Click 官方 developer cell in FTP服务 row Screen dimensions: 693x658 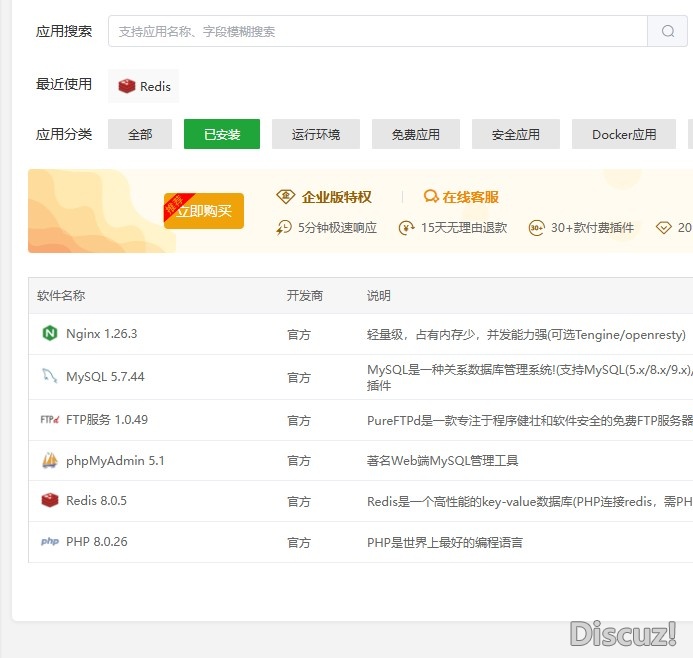click(299, 420)
